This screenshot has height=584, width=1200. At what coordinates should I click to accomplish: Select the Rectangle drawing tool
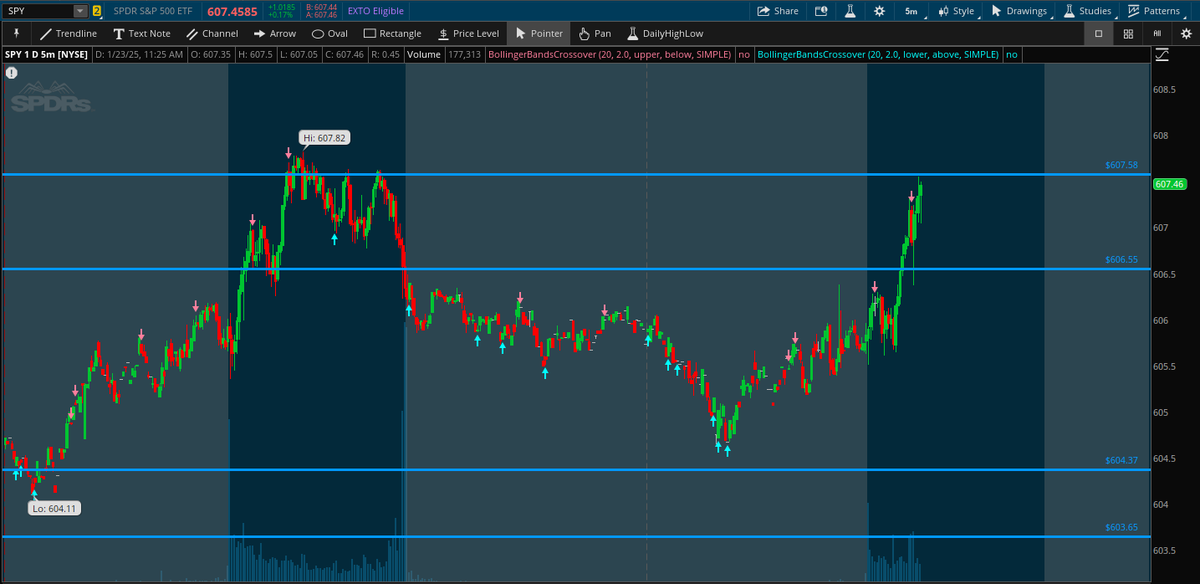click(392, 33)
